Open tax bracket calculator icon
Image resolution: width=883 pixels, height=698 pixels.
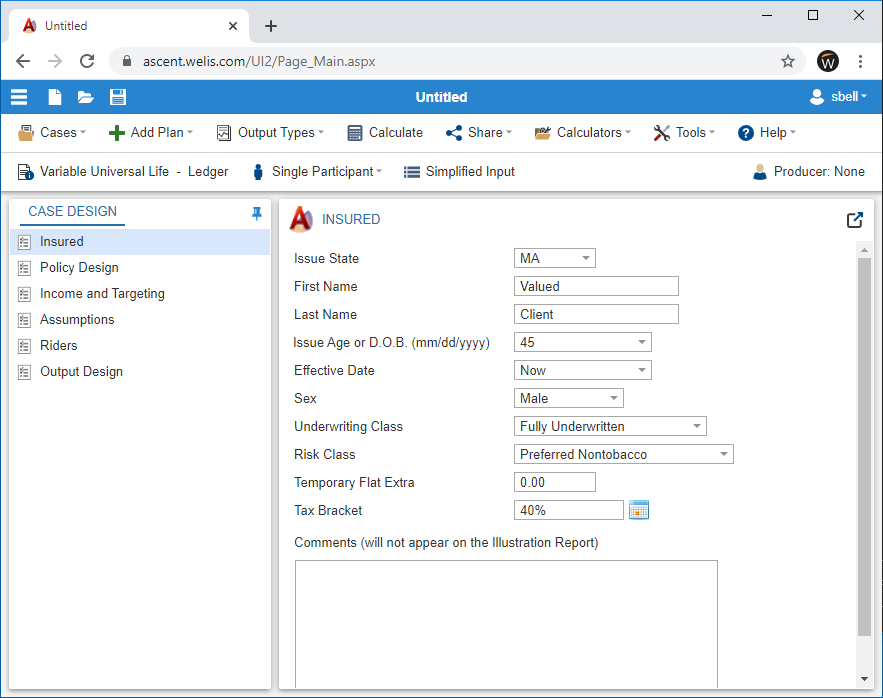[639, 511]
